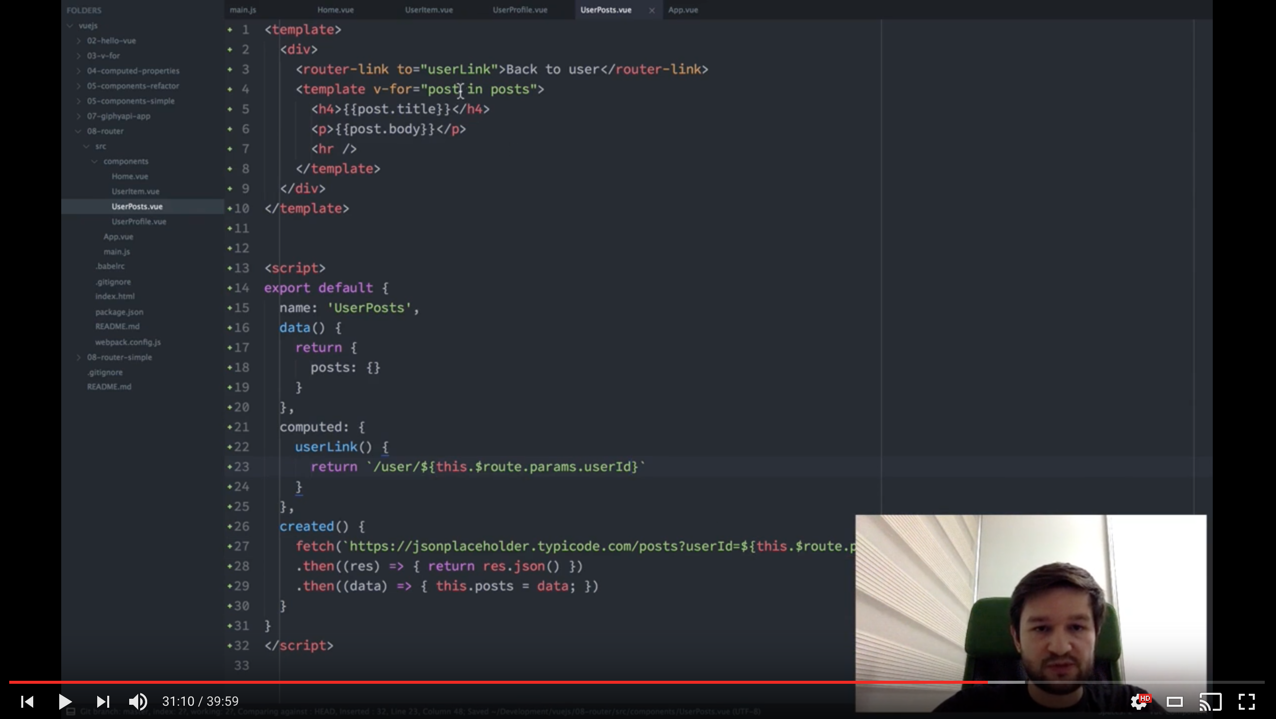
Task: Open webpack.config.js in the sidebar
Action: point(128,342)
